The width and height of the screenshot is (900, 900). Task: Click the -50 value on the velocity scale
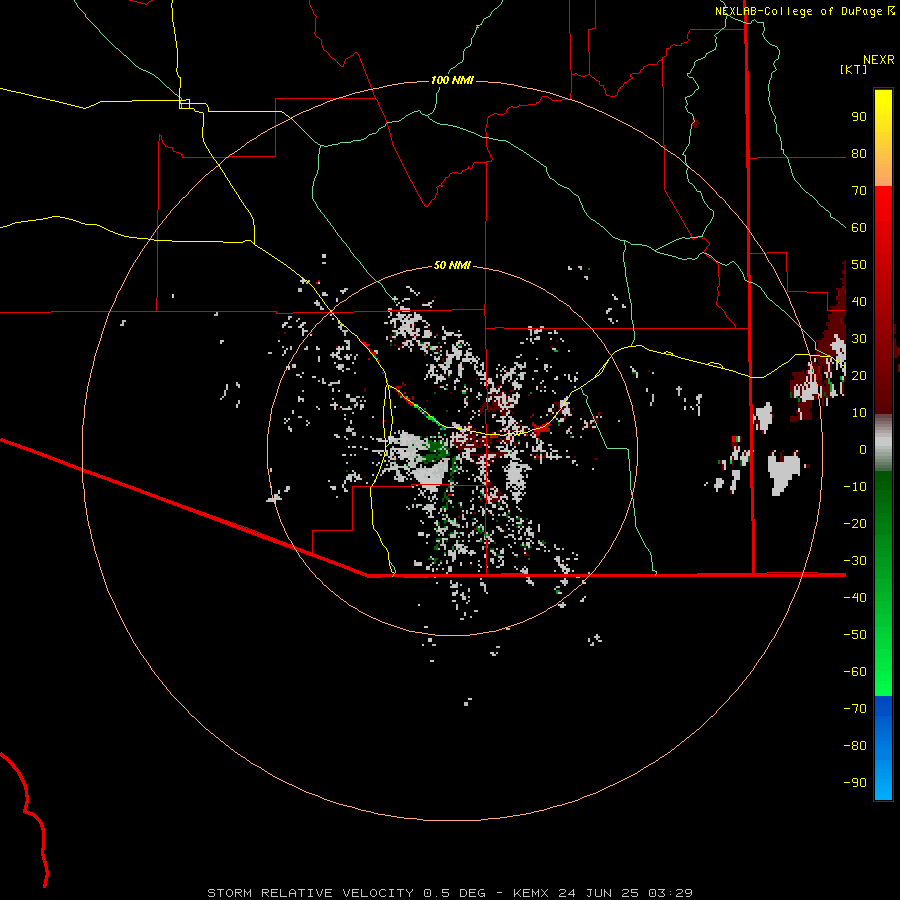point(855,635)
